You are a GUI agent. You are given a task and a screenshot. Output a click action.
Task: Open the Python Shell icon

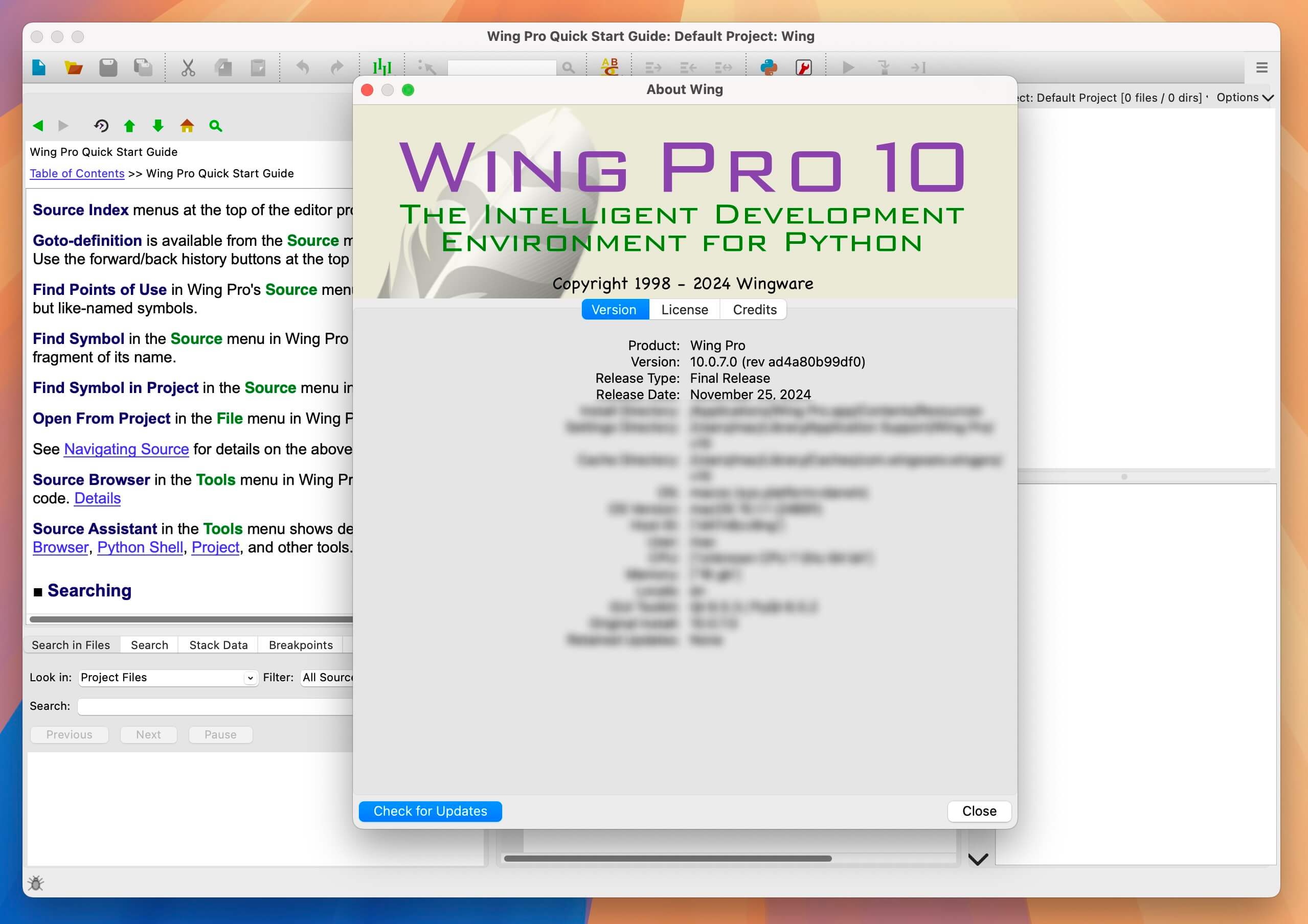(769, 68)
